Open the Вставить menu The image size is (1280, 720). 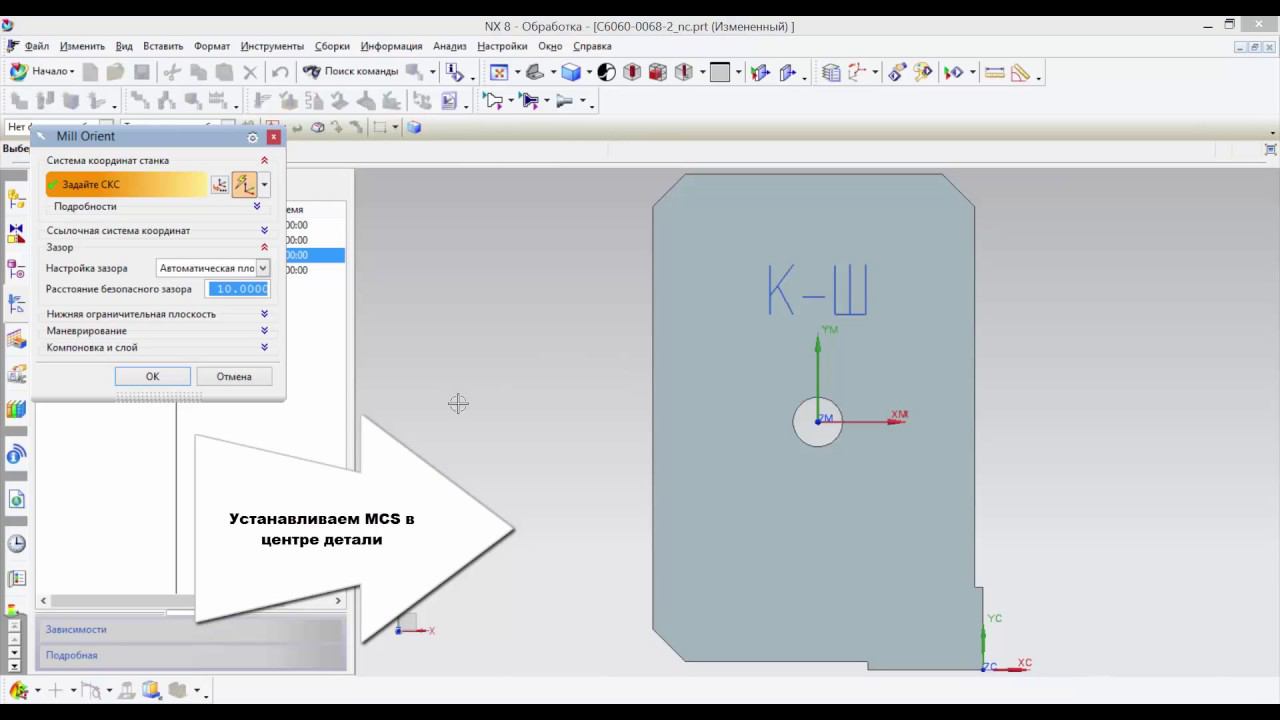163,46
